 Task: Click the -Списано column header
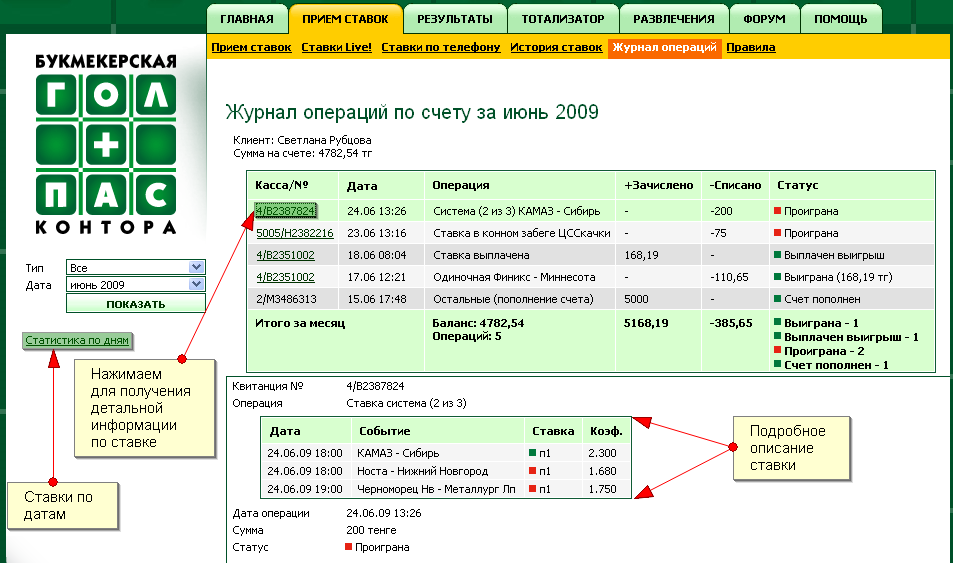pos(735,185)
